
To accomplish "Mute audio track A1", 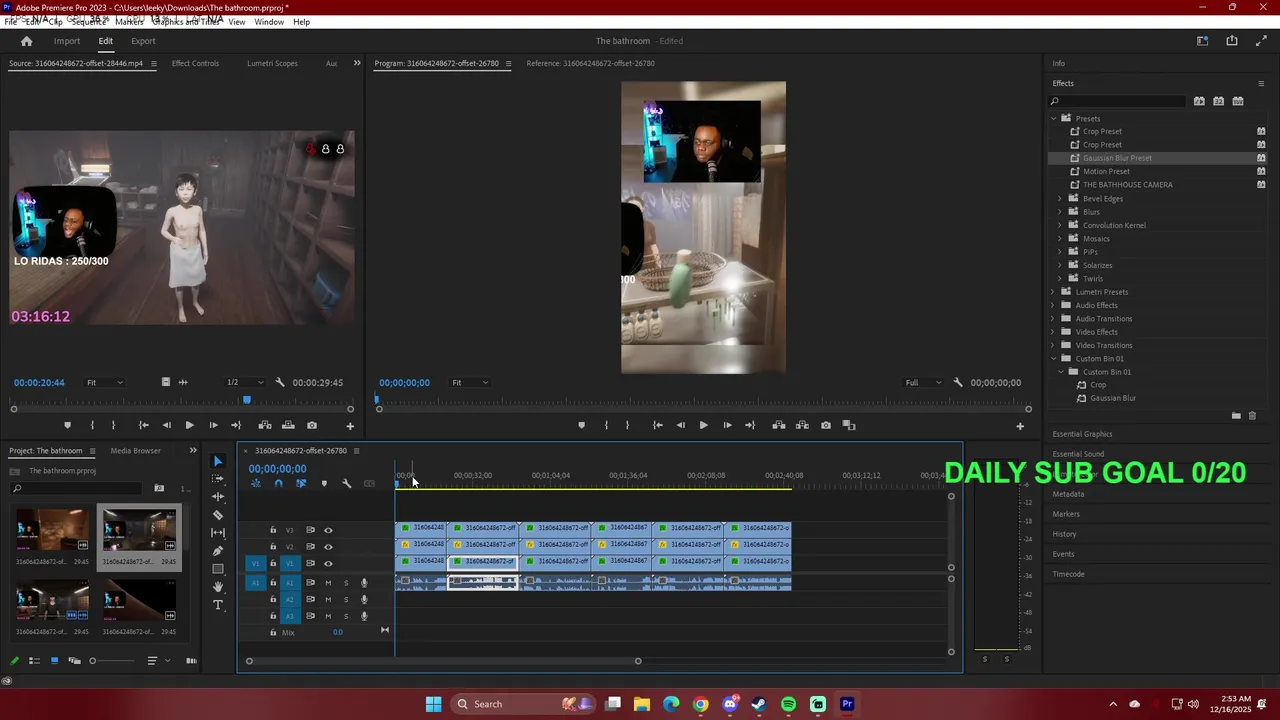I will click(328, 583).
